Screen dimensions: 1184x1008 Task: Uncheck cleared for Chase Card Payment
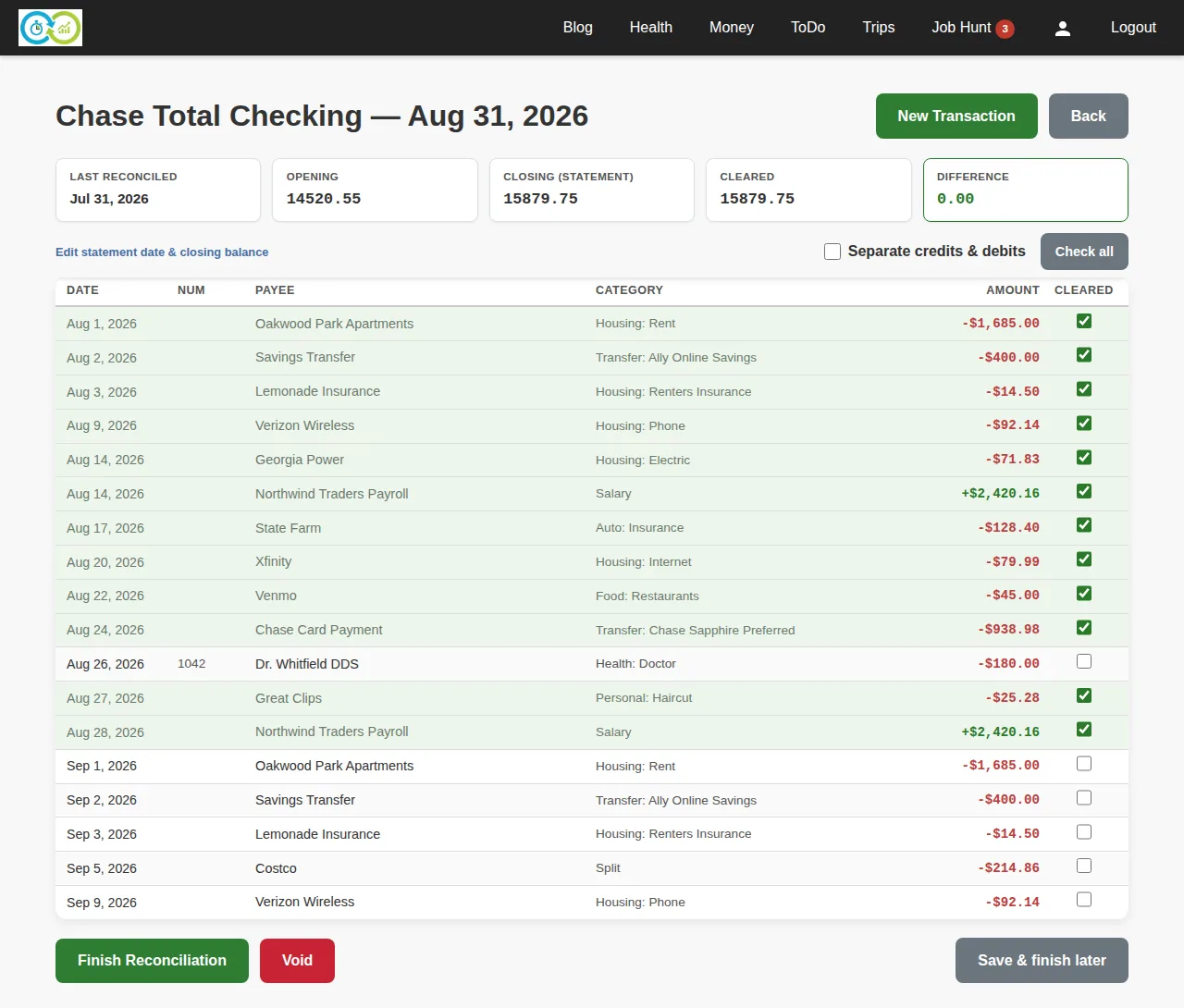pyautogui.click(x=1084, y=628)
